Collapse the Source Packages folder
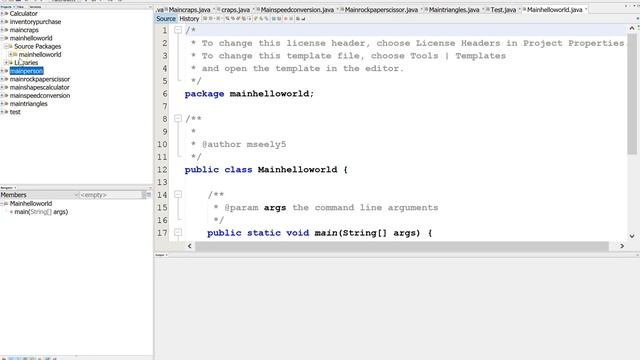This screenshot has height=360, width=640. pos(6,46)
